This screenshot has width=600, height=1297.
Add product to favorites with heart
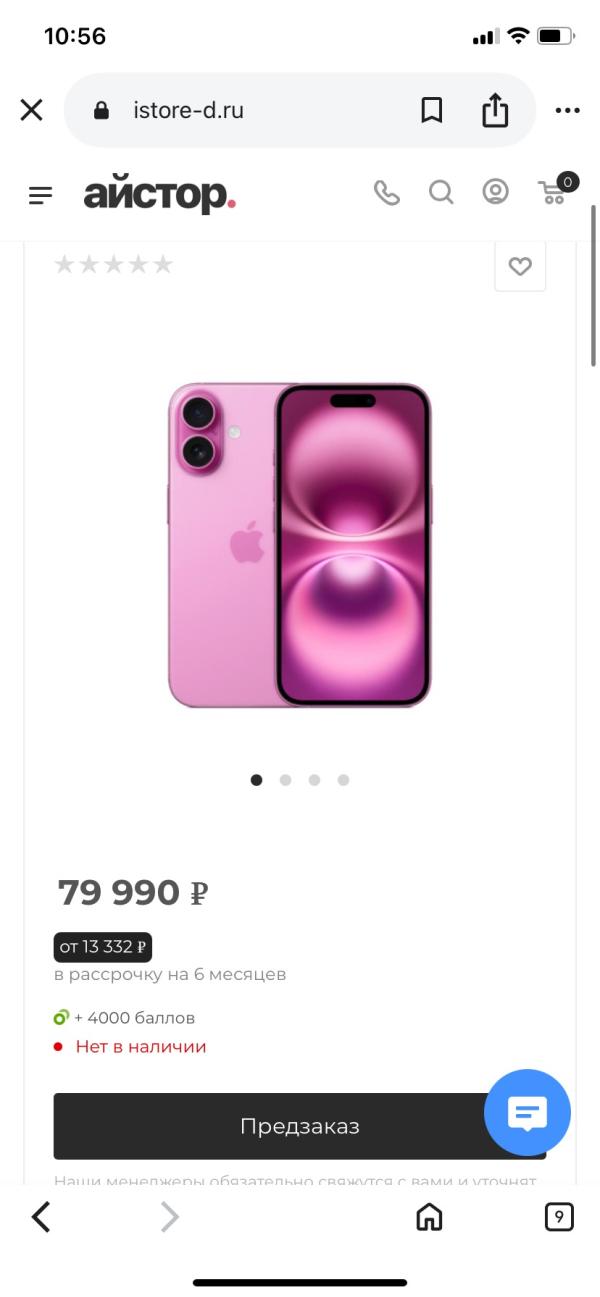pos(520,266)
